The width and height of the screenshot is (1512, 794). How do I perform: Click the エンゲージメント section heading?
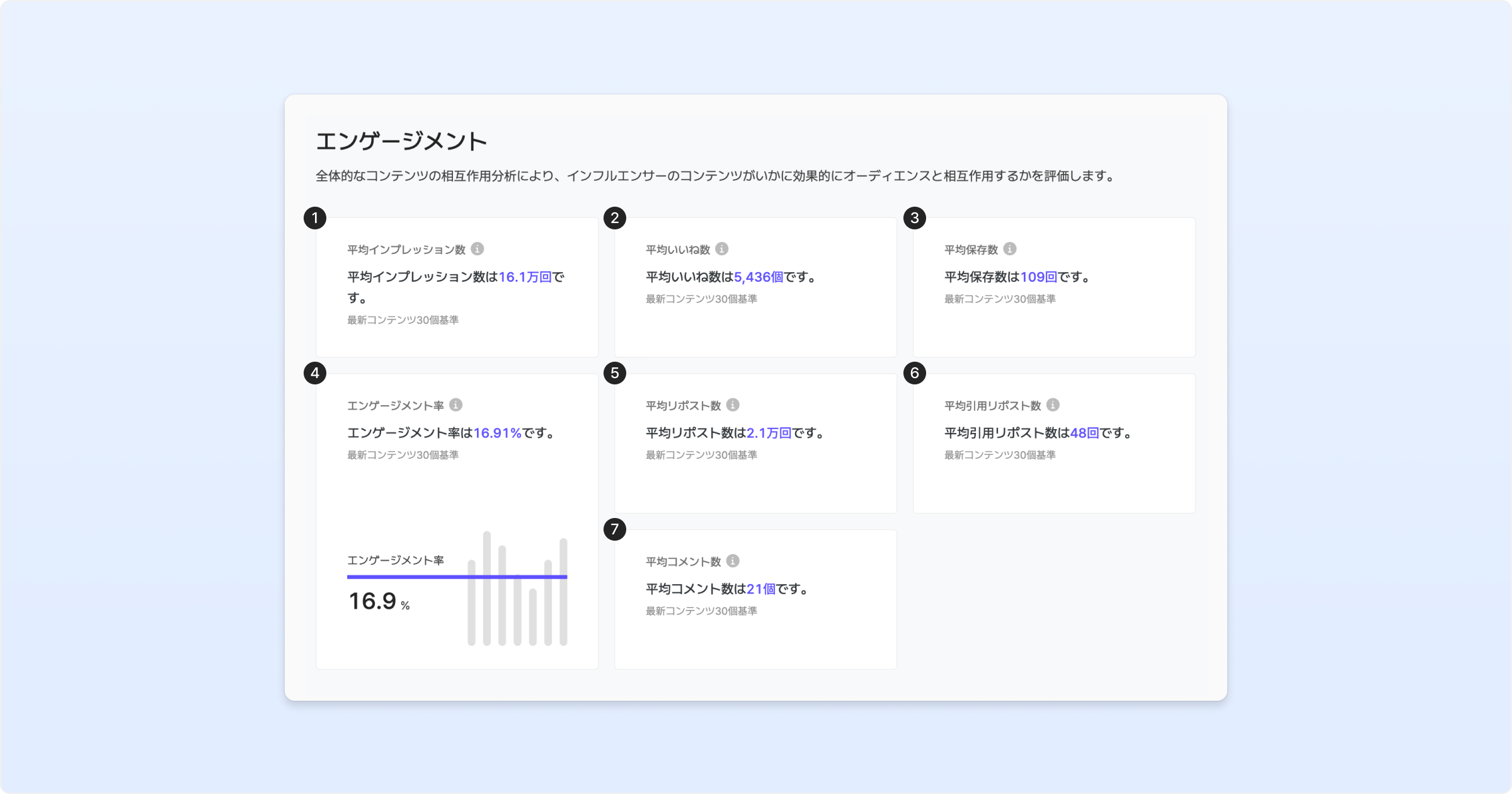coord(401,141)
